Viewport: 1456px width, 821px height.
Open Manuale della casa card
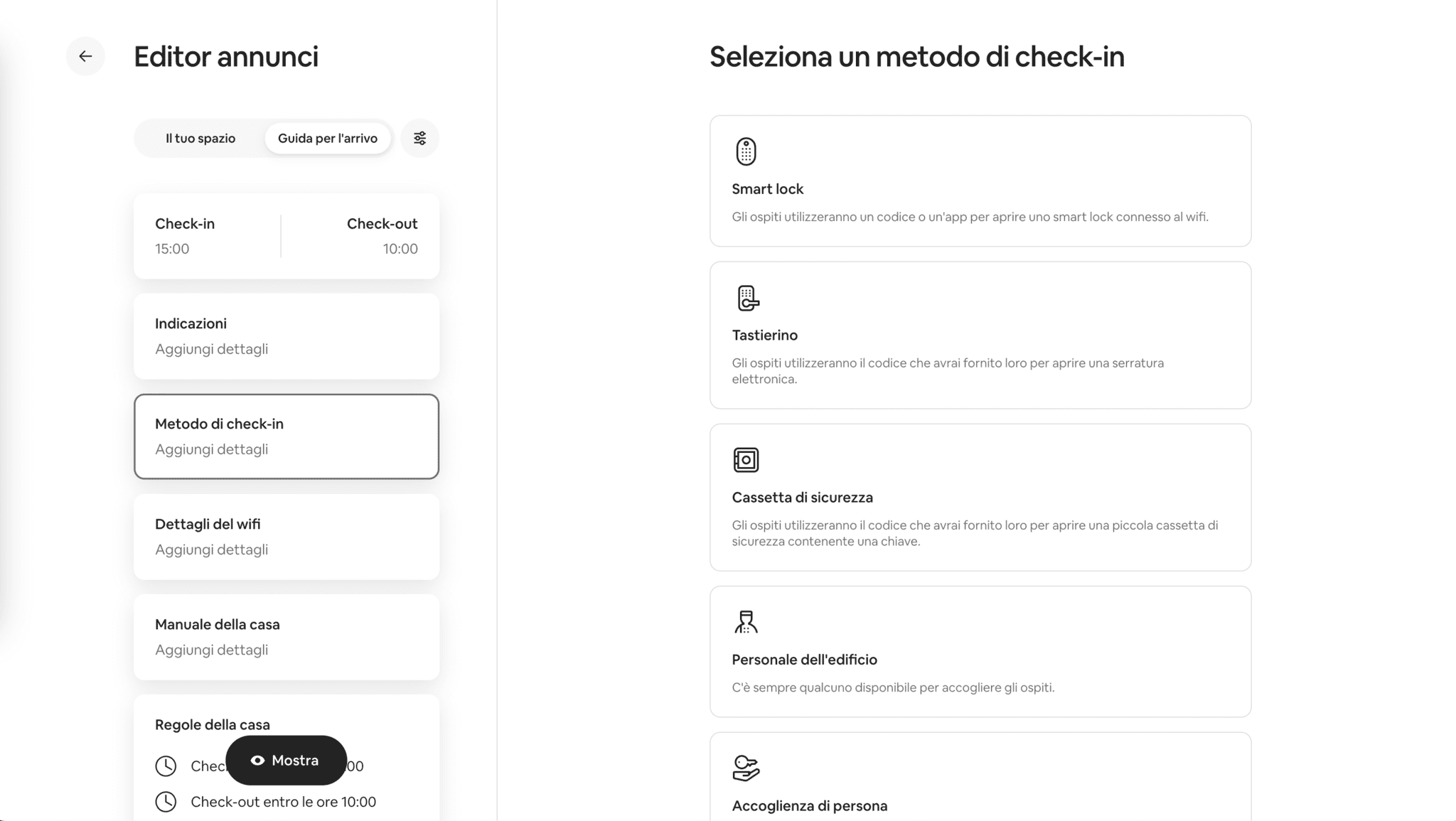point(286,637)
